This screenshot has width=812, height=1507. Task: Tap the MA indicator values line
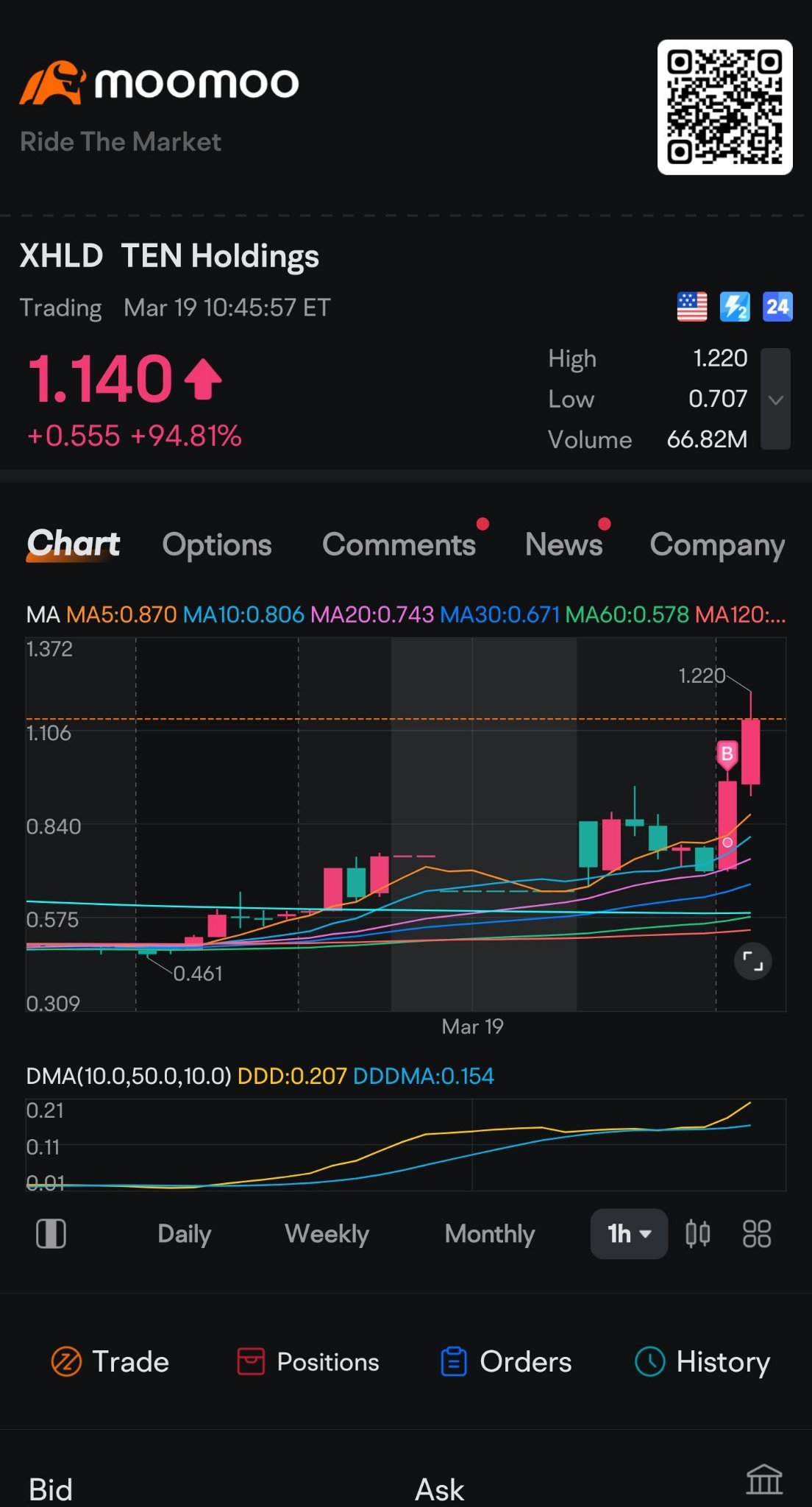[x=406, y=614]
